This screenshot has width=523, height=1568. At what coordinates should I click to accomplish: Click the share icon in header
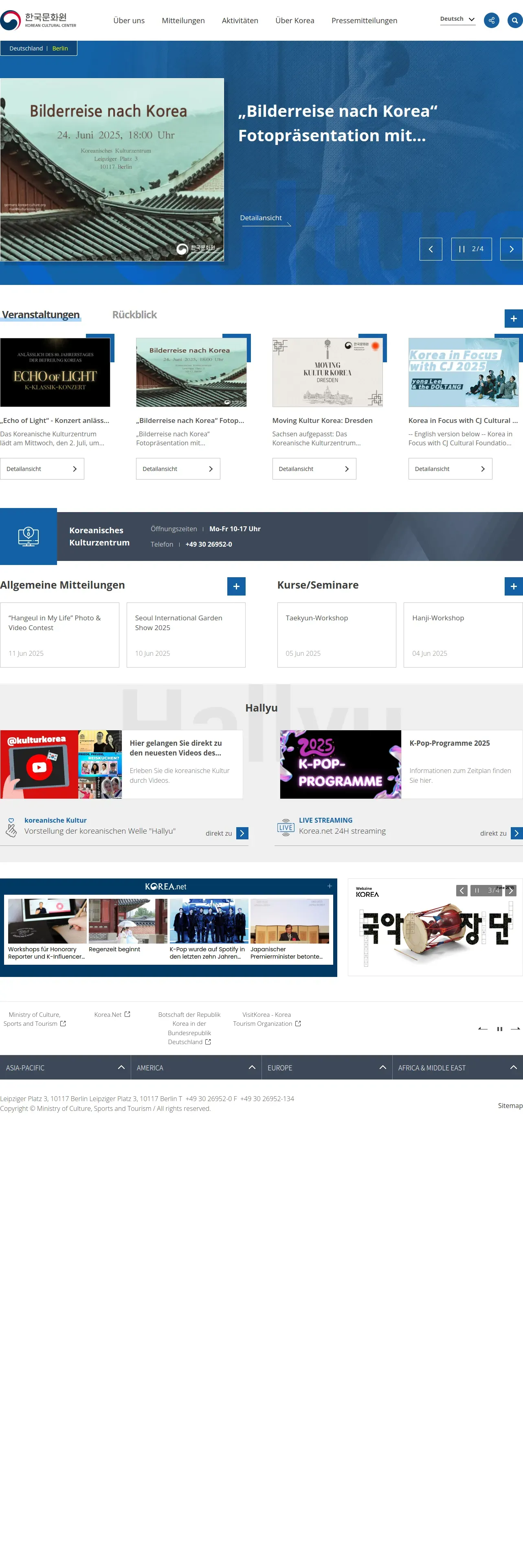coord(491,20)
